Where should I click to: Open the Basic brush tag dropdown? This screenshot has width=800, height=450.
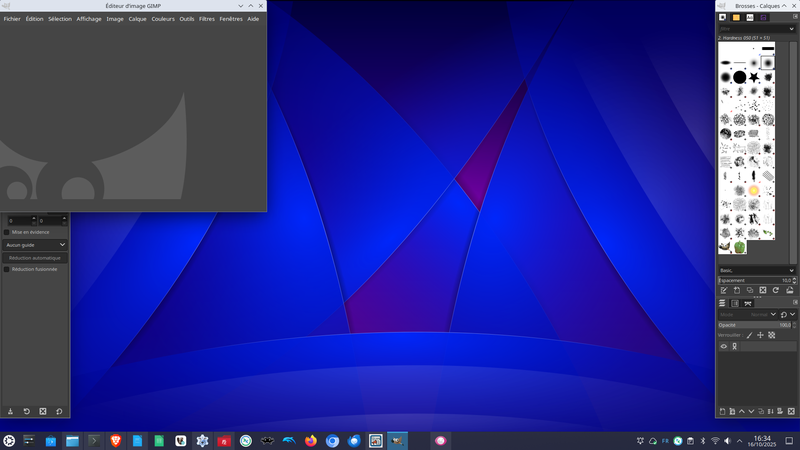(757, 270)
